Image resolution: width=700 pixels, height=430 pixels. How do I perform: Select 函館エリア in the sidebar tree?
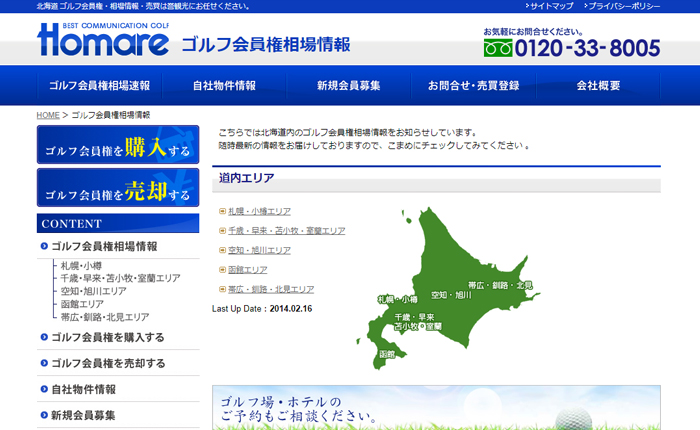[82, 304]
